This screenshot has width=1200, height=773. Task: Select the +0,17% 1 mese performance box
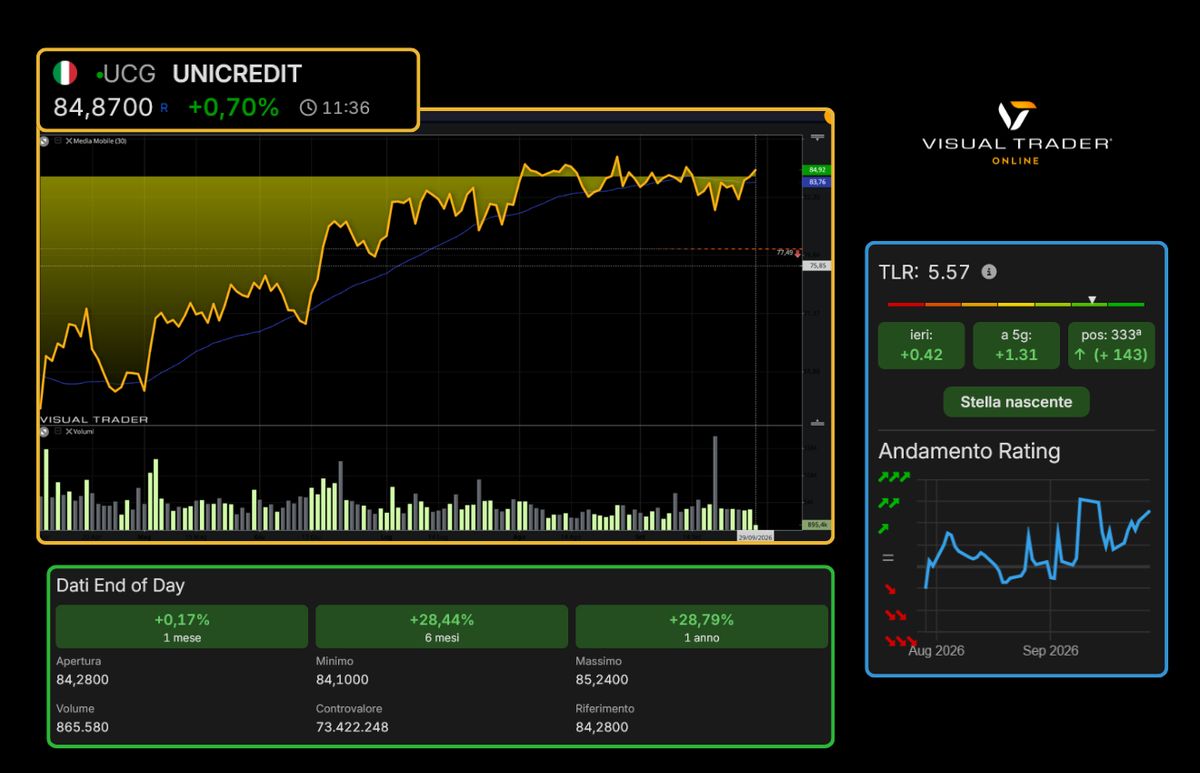pyautogui.click(x=182, y=627)
